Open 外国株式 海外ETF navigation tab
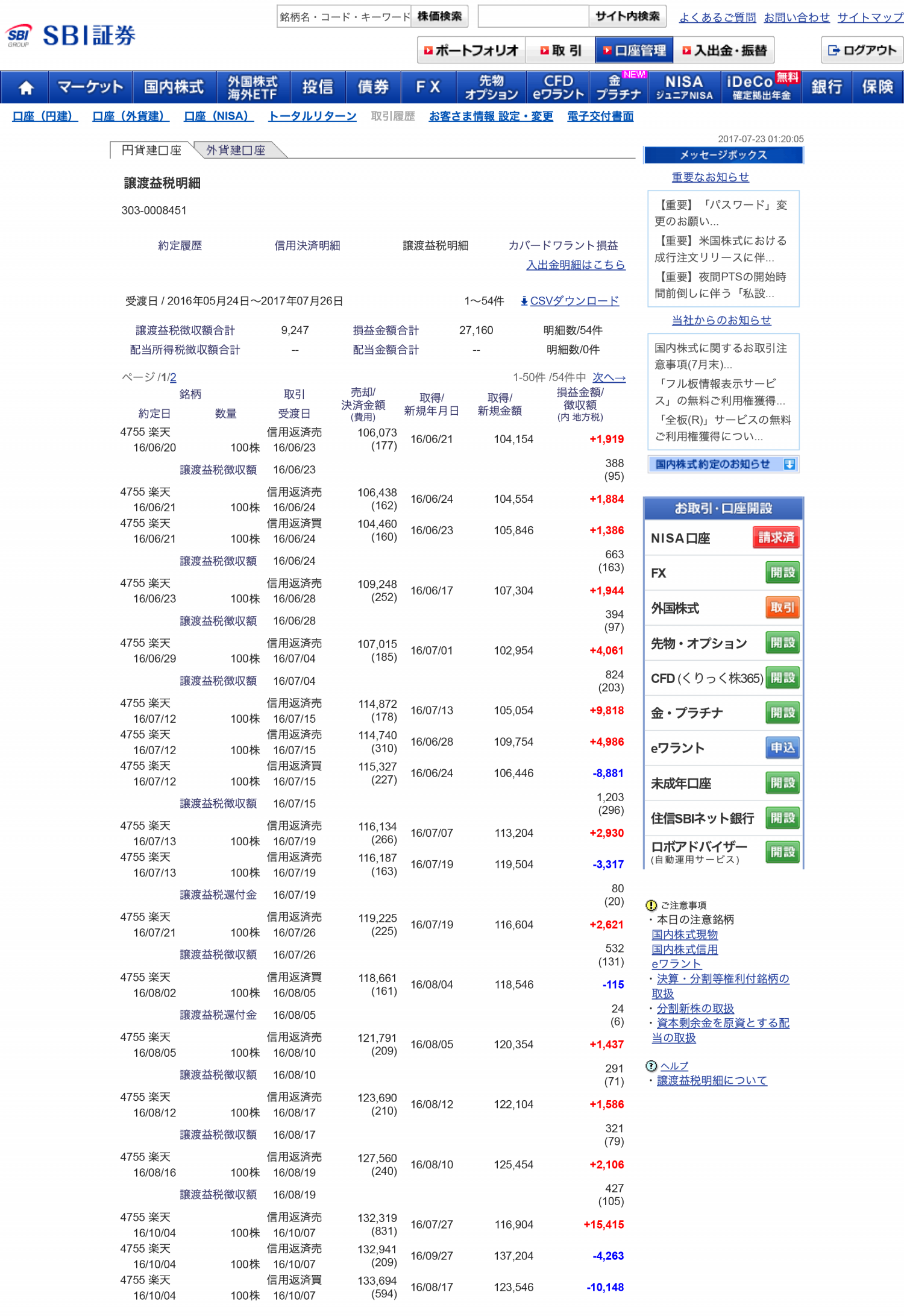The image size is (904, 1316). (253, 87)
